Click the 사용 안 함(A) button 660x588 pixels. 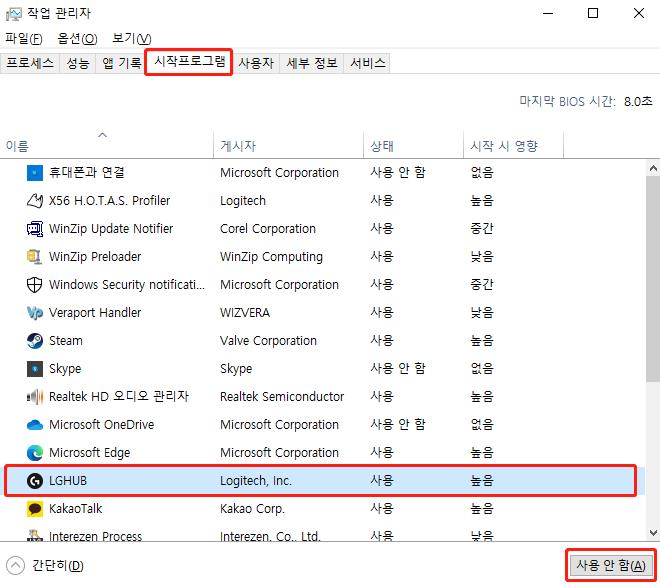[x=611, y=565]
